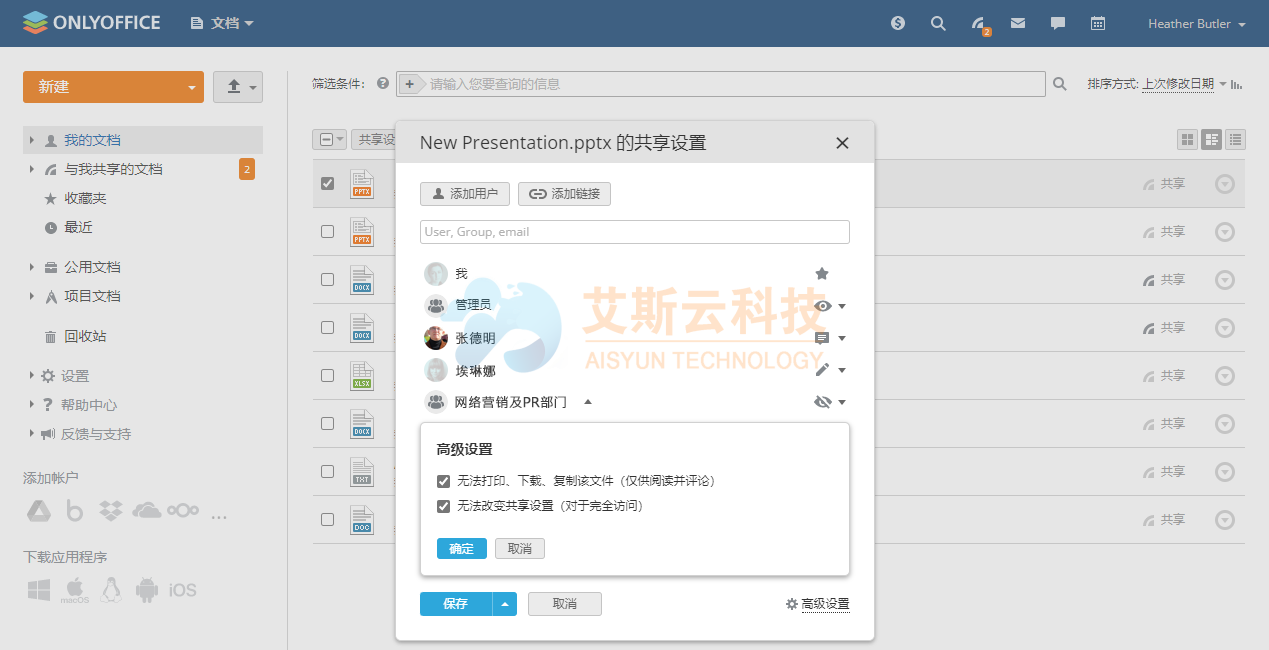Image resolution: width=1269 pixels, height=650 pixels.
Task: Click the 添加用户 button
Action: pyautogui.click(x=465, y=194)
